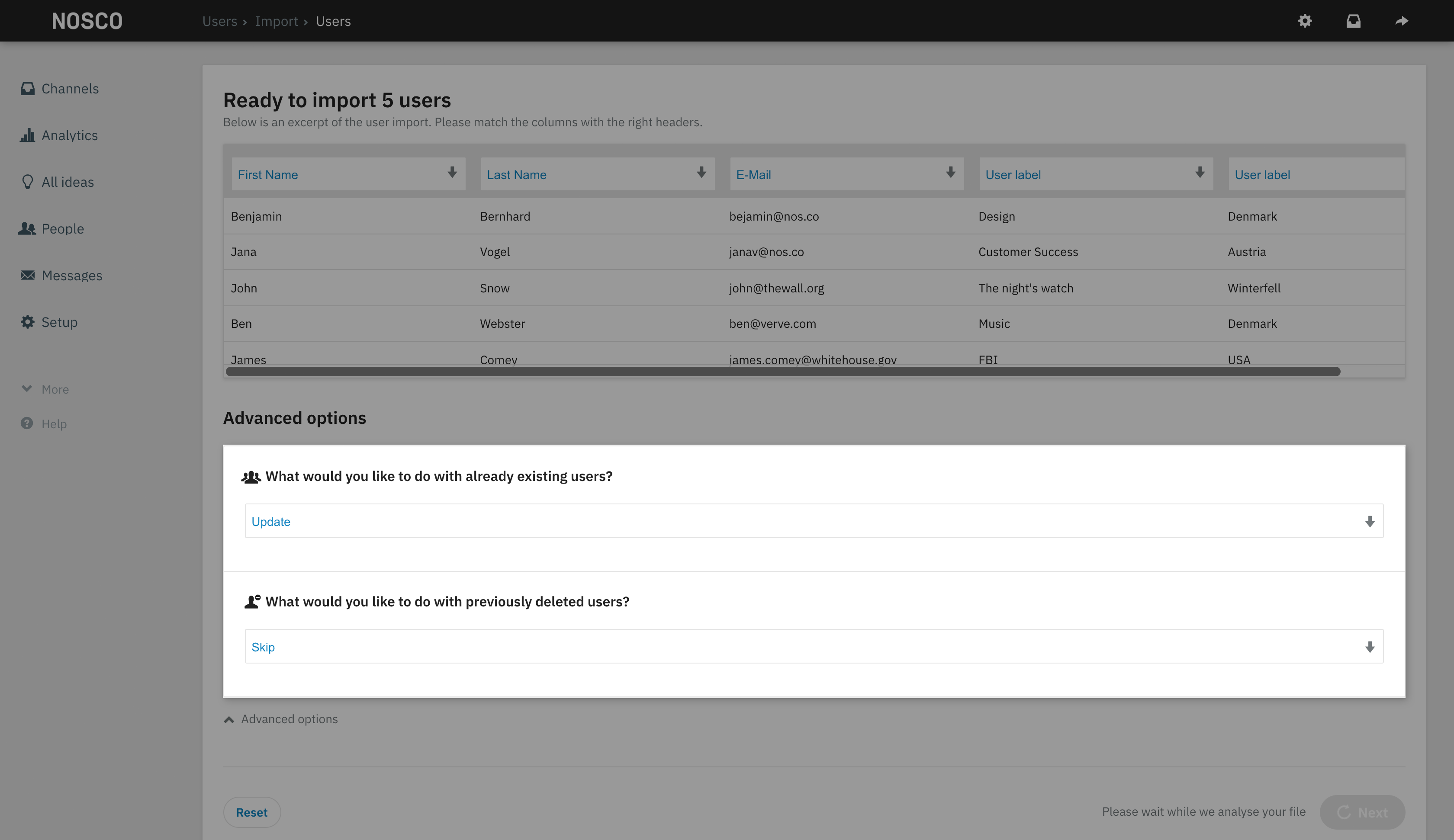Click the Help question mark icon
Image resolution: width=1454 pixels, height=840 pixels.
(x=26, y=423)
